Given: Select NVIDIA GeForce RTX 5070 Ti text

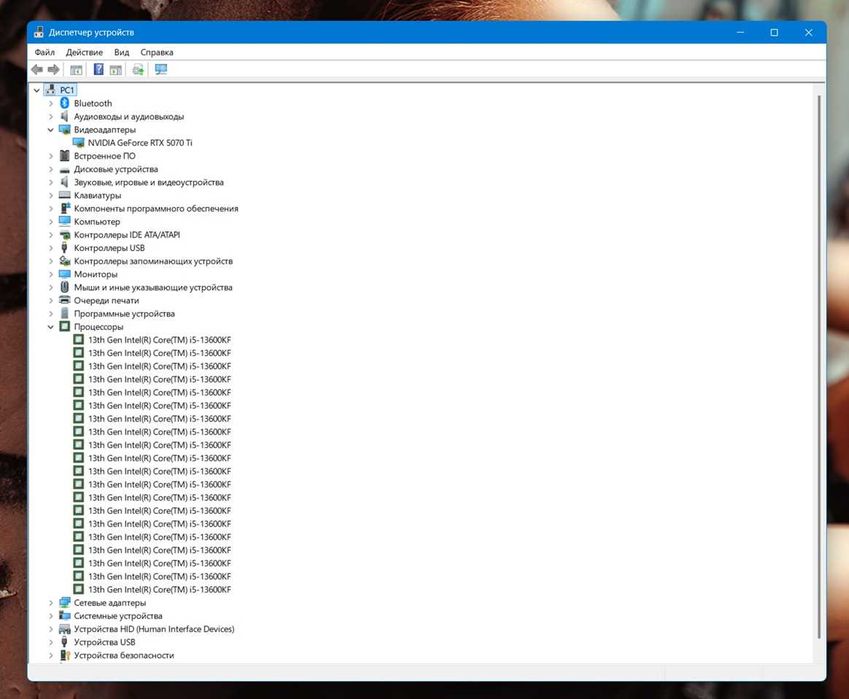Looking at the screenshot, I should coord(140,142).
